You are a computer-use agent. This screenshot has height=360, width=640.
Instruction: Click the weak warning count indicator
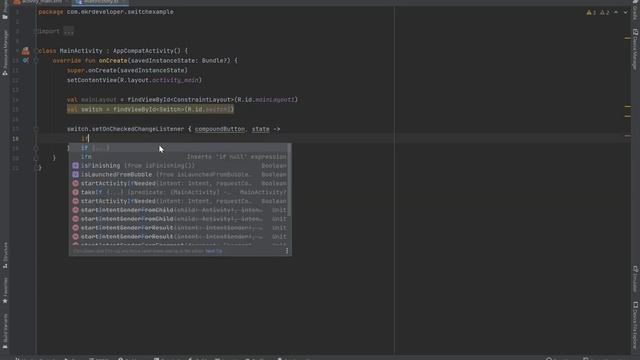[x=604, y=13]
